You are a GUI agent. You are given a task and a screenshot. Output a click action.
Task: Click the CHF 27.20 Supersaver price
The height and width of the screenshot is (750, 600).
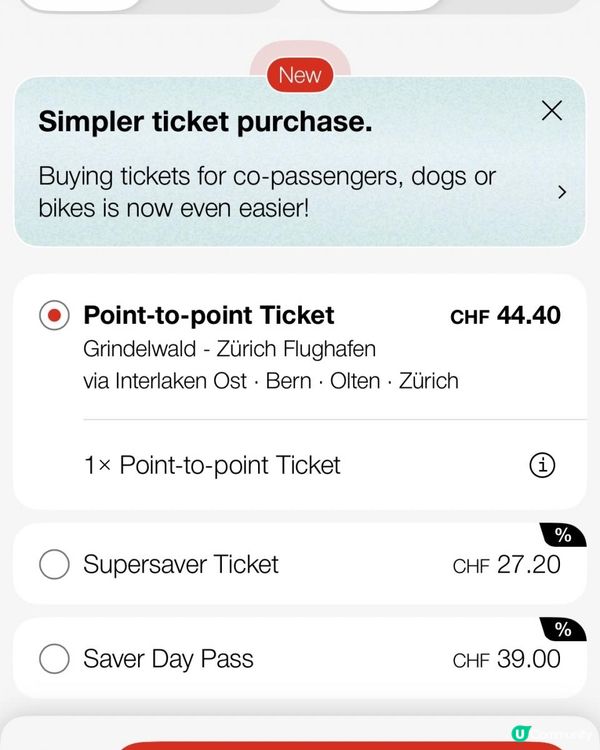[506, 565]
